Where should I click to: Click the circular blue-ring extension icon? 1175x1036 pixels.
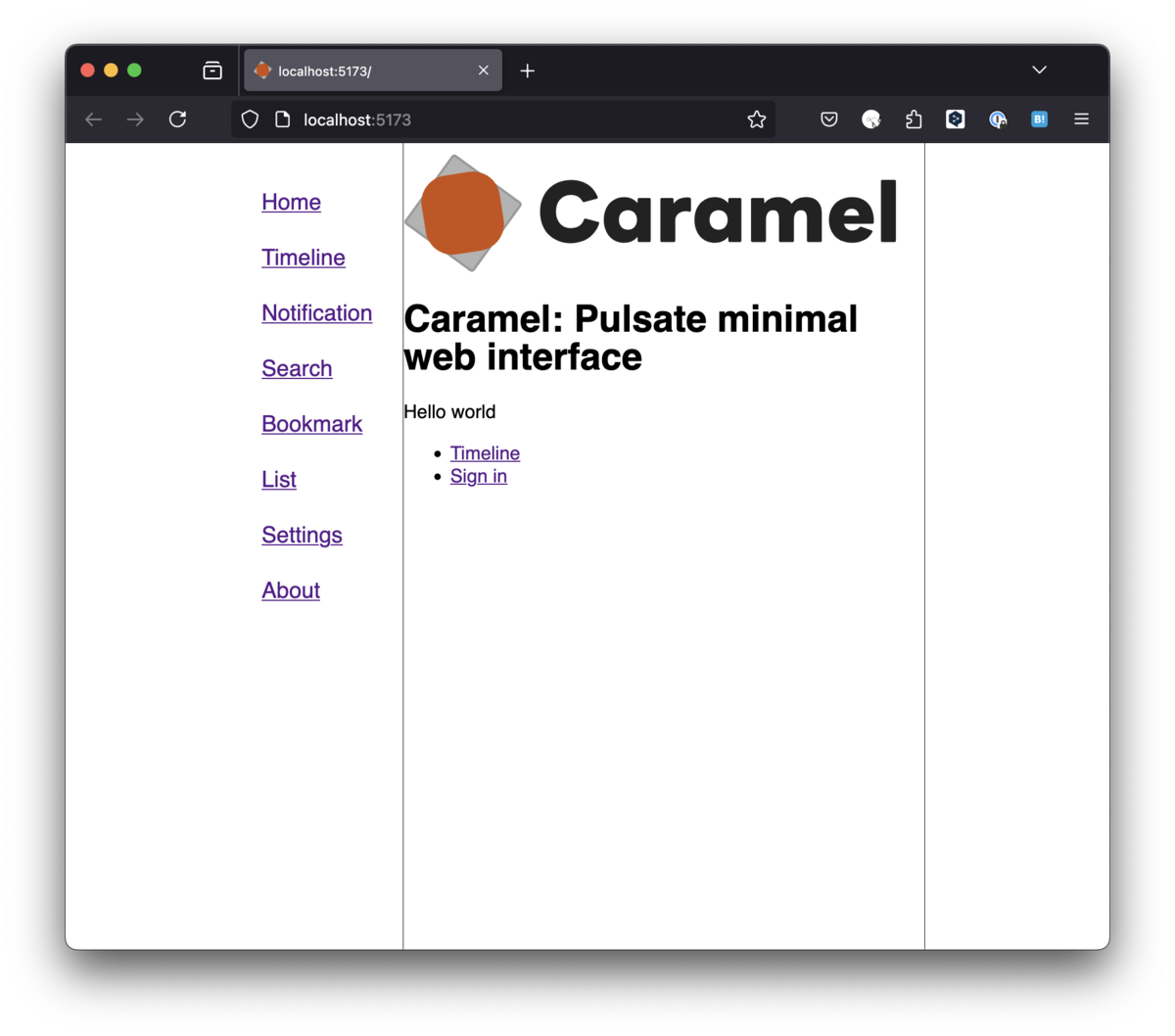coord(998,119)
